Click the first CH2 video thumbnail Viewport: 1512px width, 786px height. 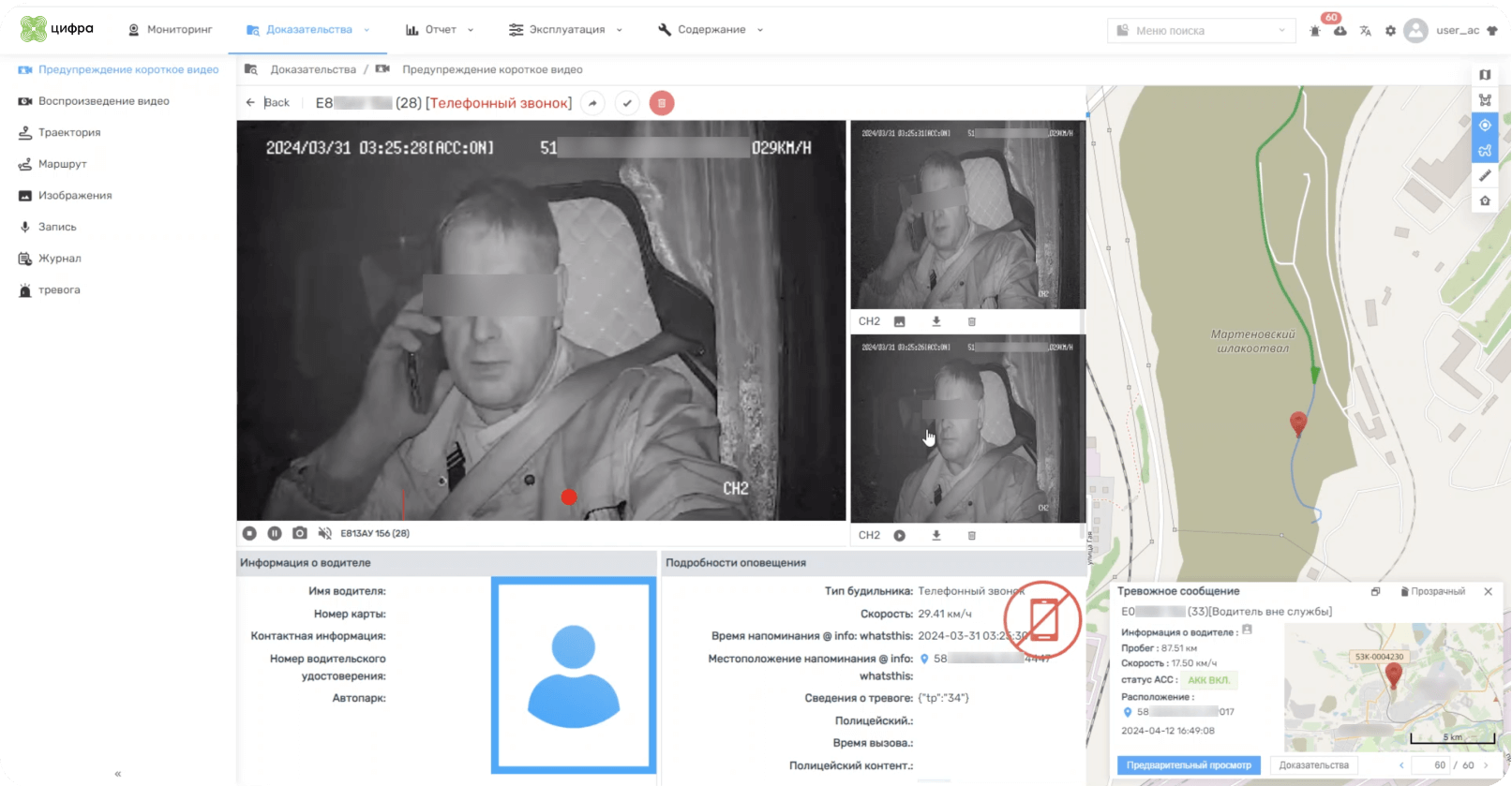tap(967, 215)
